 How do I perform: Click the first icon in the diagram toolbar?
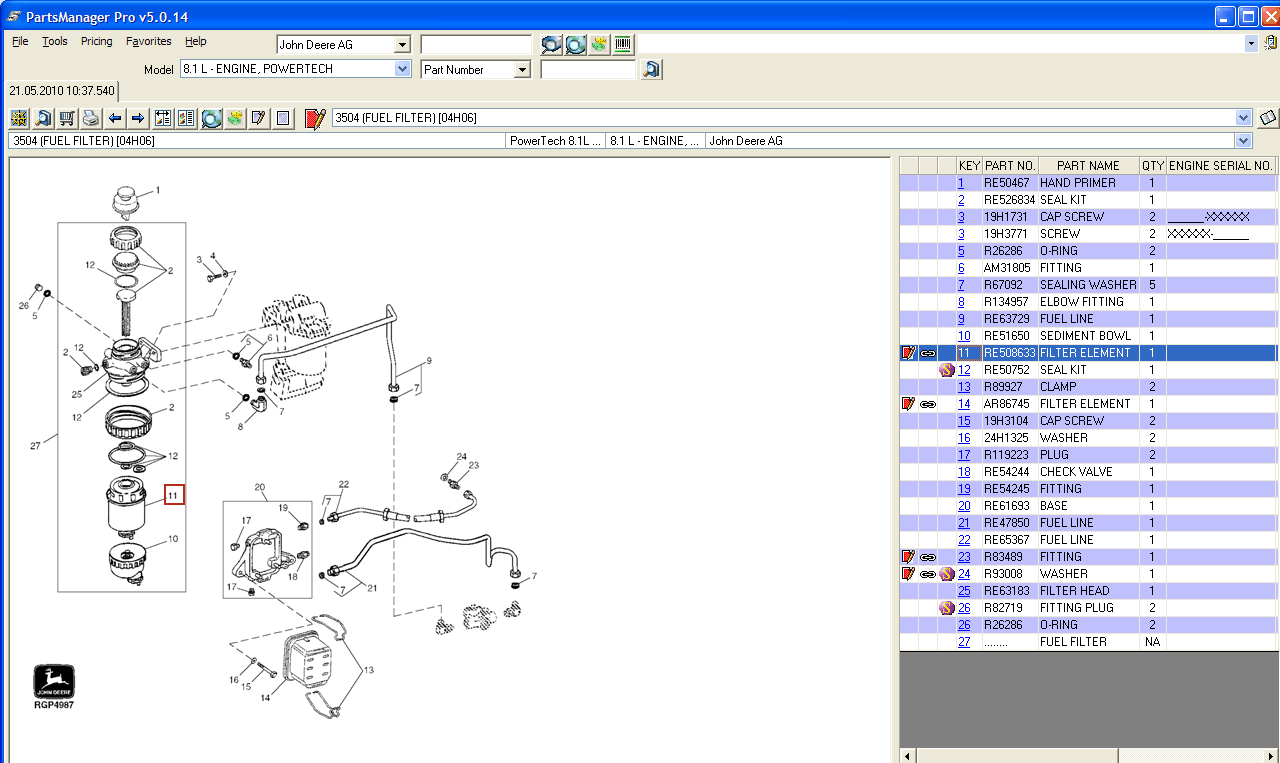pos(19,118)
